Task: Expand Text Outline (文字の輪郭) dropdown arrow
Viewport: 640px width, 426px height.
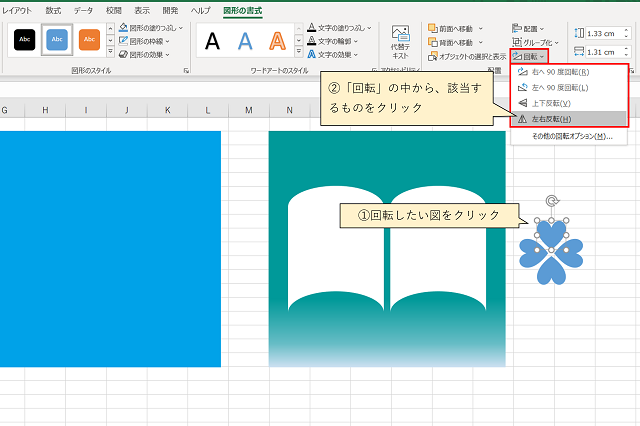Action: (x=356, y=41)
